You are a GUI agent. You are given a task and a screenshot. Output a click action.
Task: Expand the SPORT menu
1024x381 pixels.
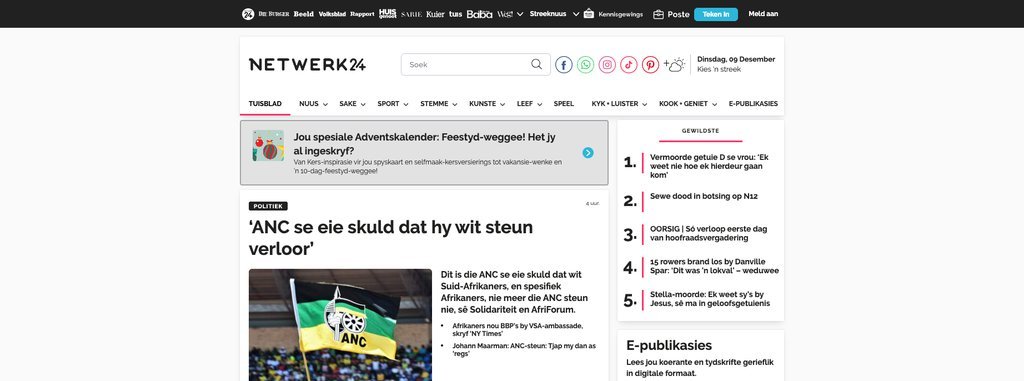point(392,104)
